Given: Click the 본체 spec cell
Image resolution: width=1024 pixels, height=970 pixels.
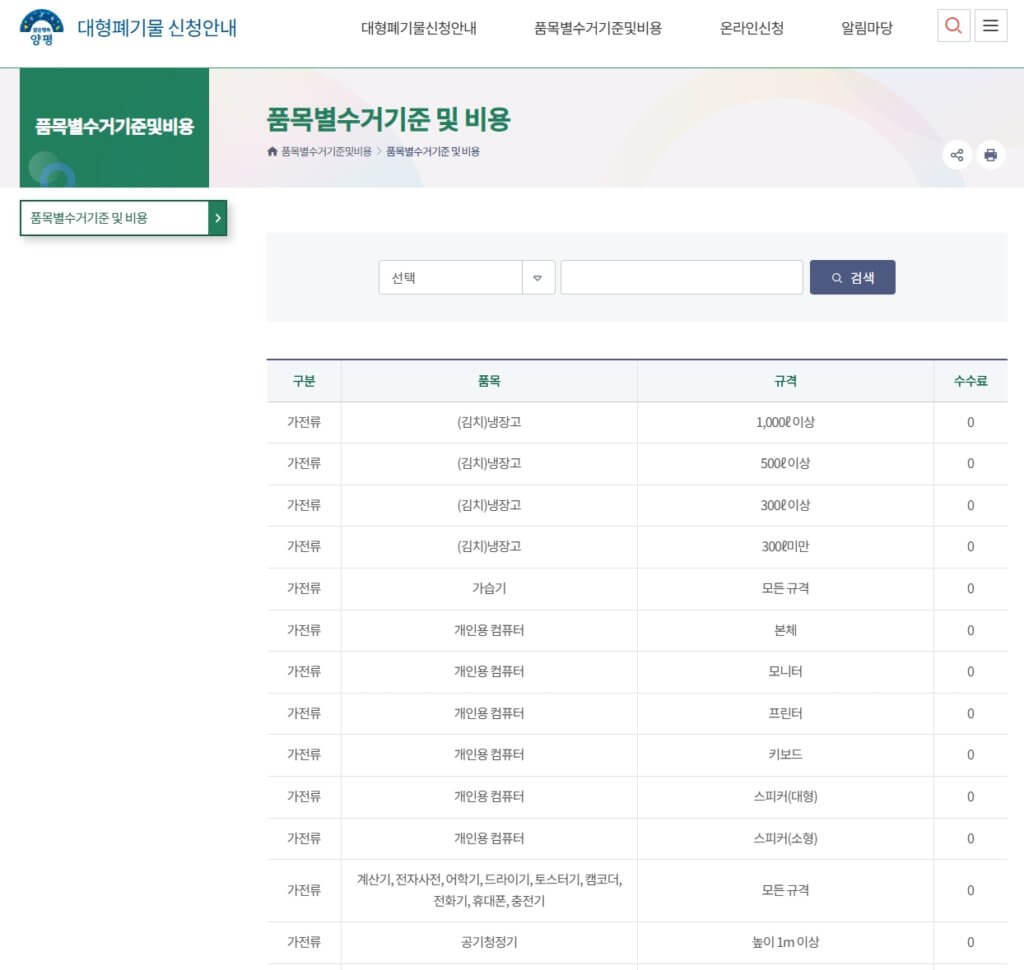Looking at the screenshot, I should (x=785, y=630).
